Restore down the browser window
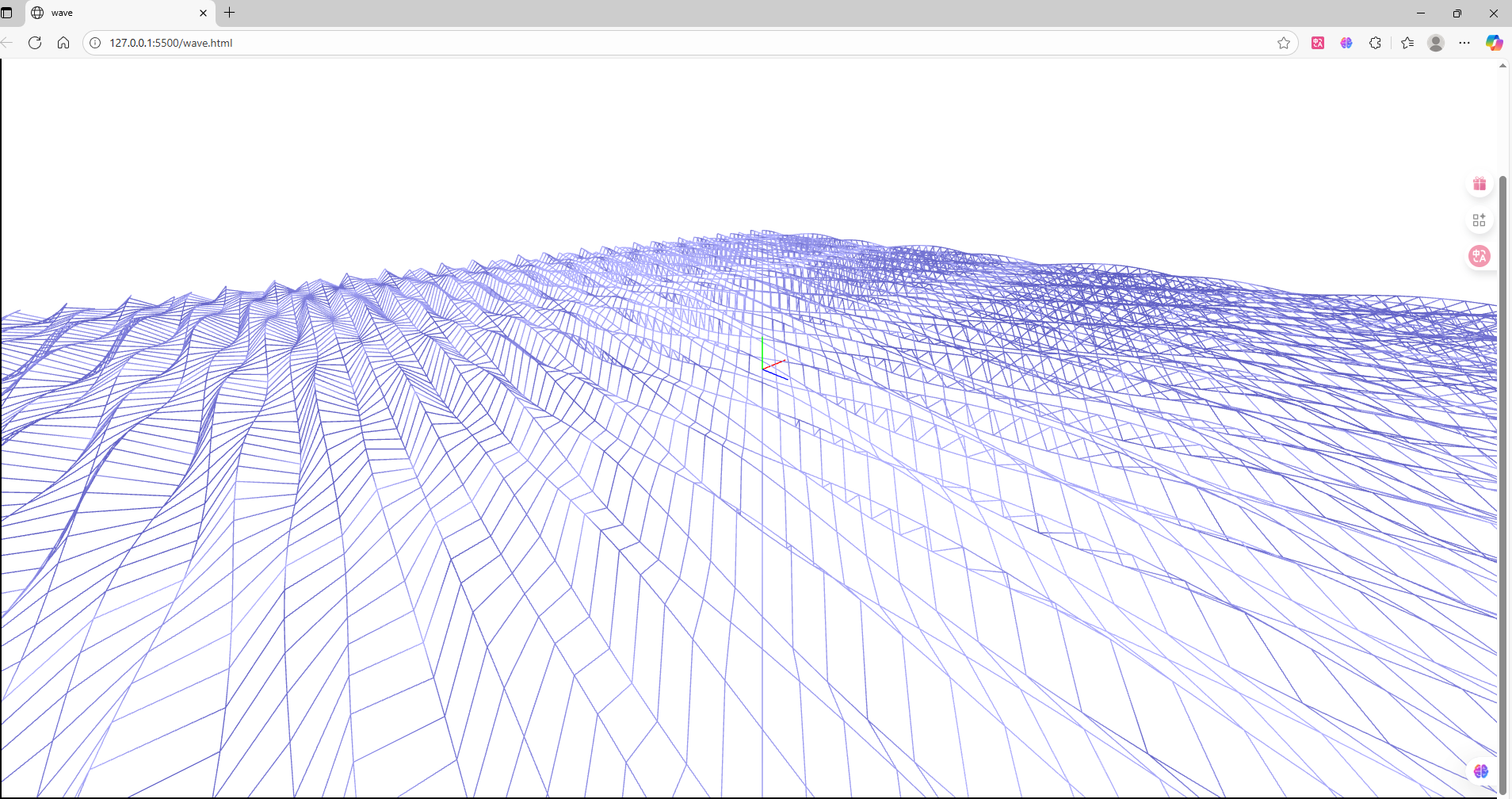1512x799 pixels. pyautogui.click(x=1457, y=13)
